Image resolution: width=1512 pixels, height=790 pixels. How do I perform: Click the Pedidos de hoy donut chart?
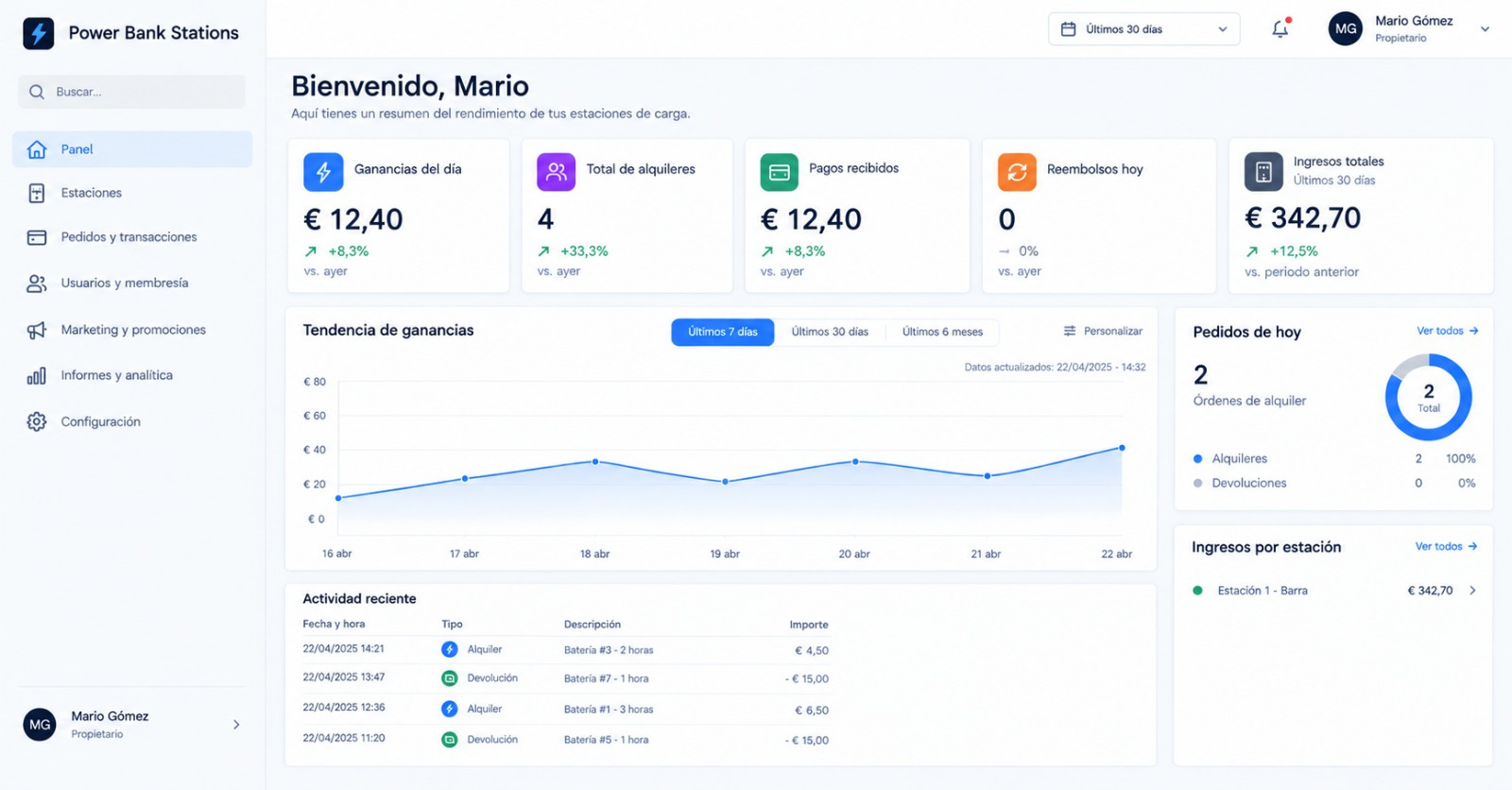pyautogui.click(x=1428, y=397)
